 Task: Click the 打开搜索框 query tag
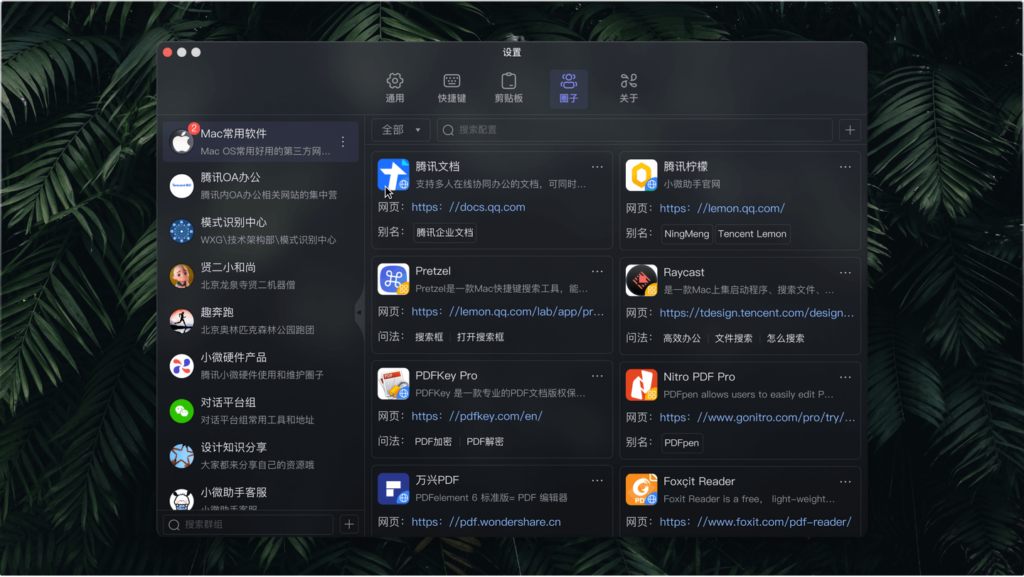point(481,337)
